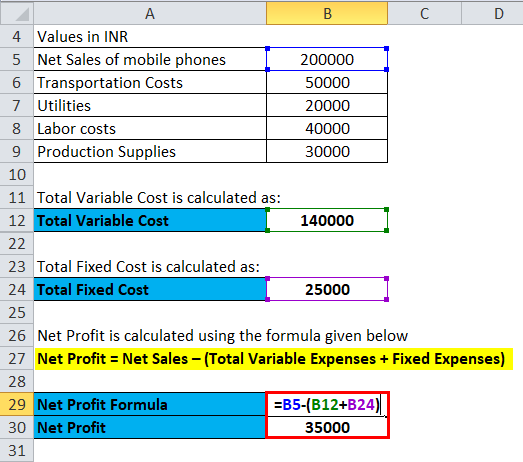
Task: Click the blue 'Net Profit' label cell
Action: 150,427
